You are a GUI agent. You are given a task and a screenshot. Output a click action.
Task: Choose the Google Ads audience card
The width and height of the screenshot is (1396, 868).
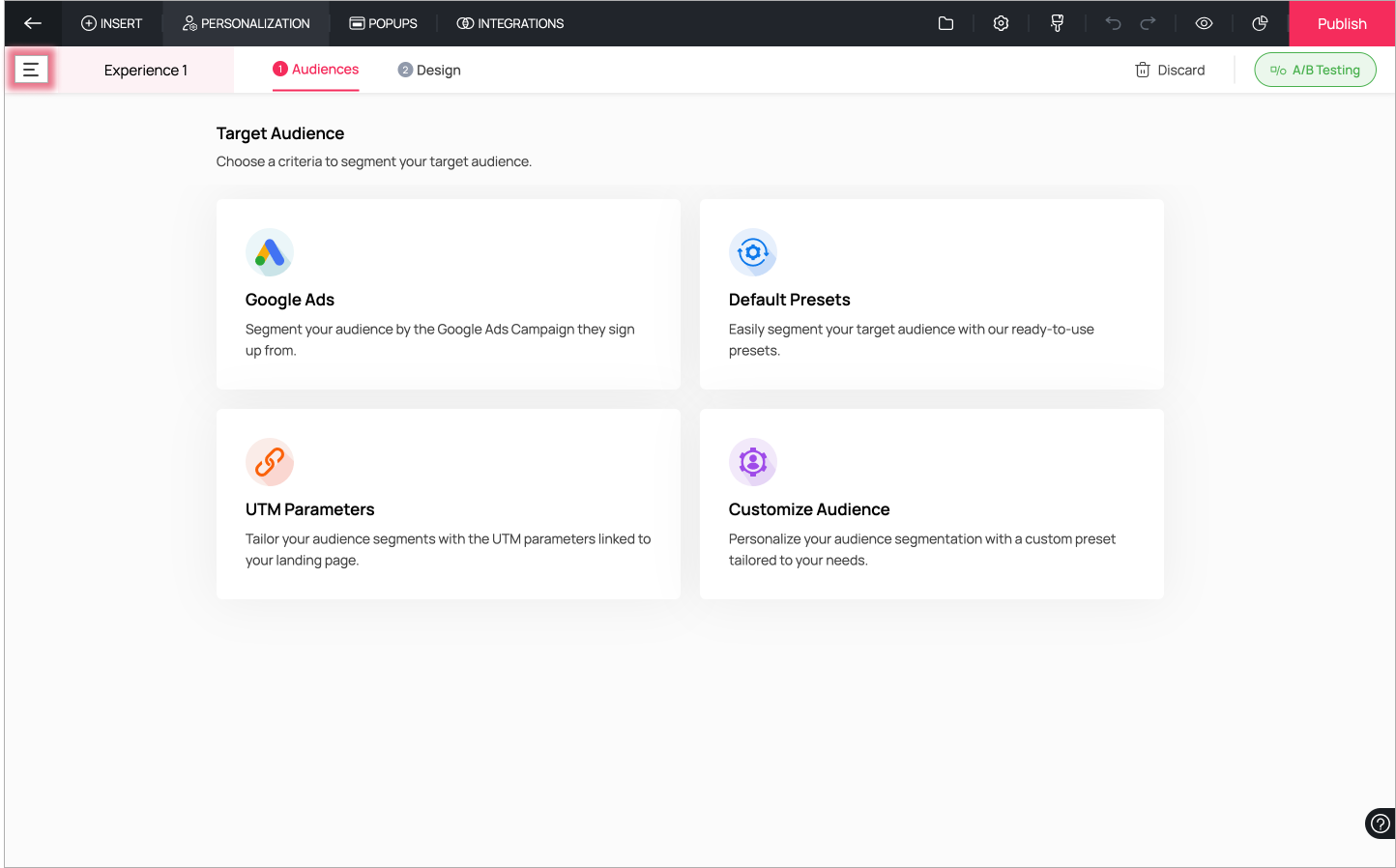tap(449, 294)
